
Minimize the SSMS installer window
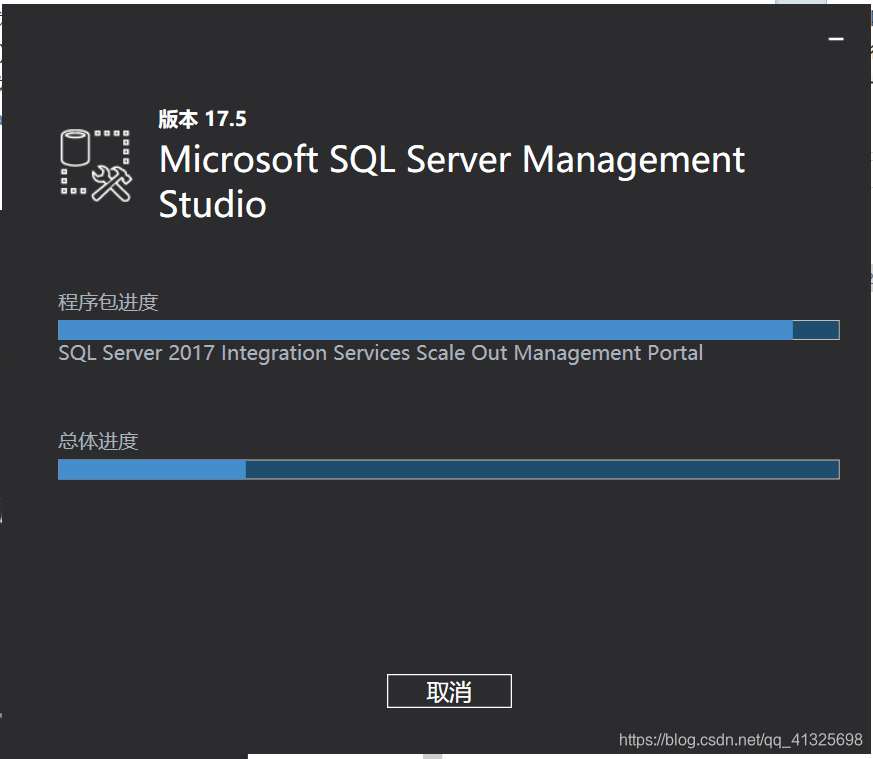836,39
